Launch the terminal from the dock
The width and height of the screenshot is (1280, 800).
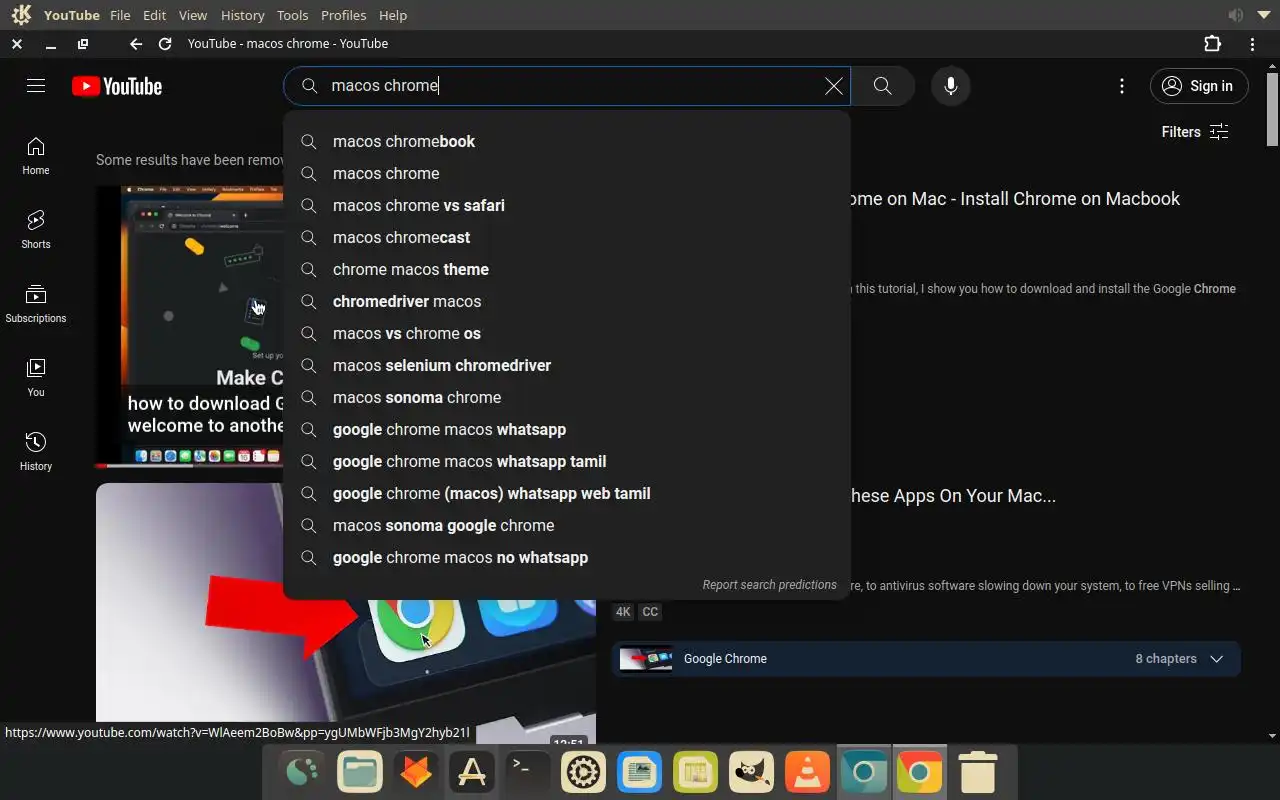pos(527,772)
